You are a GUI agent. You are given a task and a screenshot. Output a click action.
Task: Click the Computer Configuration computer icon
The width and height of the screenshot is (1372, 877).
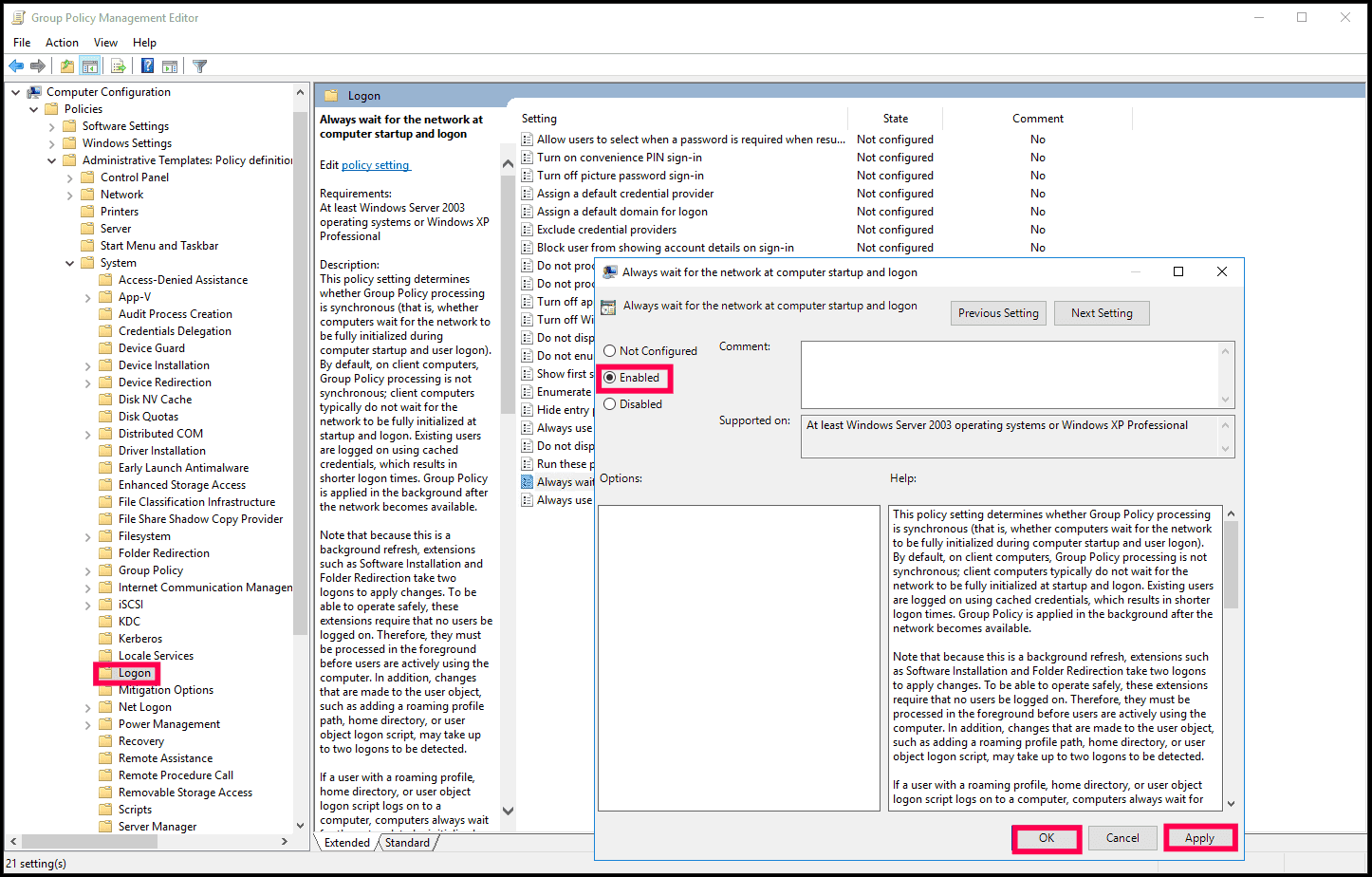34,92
